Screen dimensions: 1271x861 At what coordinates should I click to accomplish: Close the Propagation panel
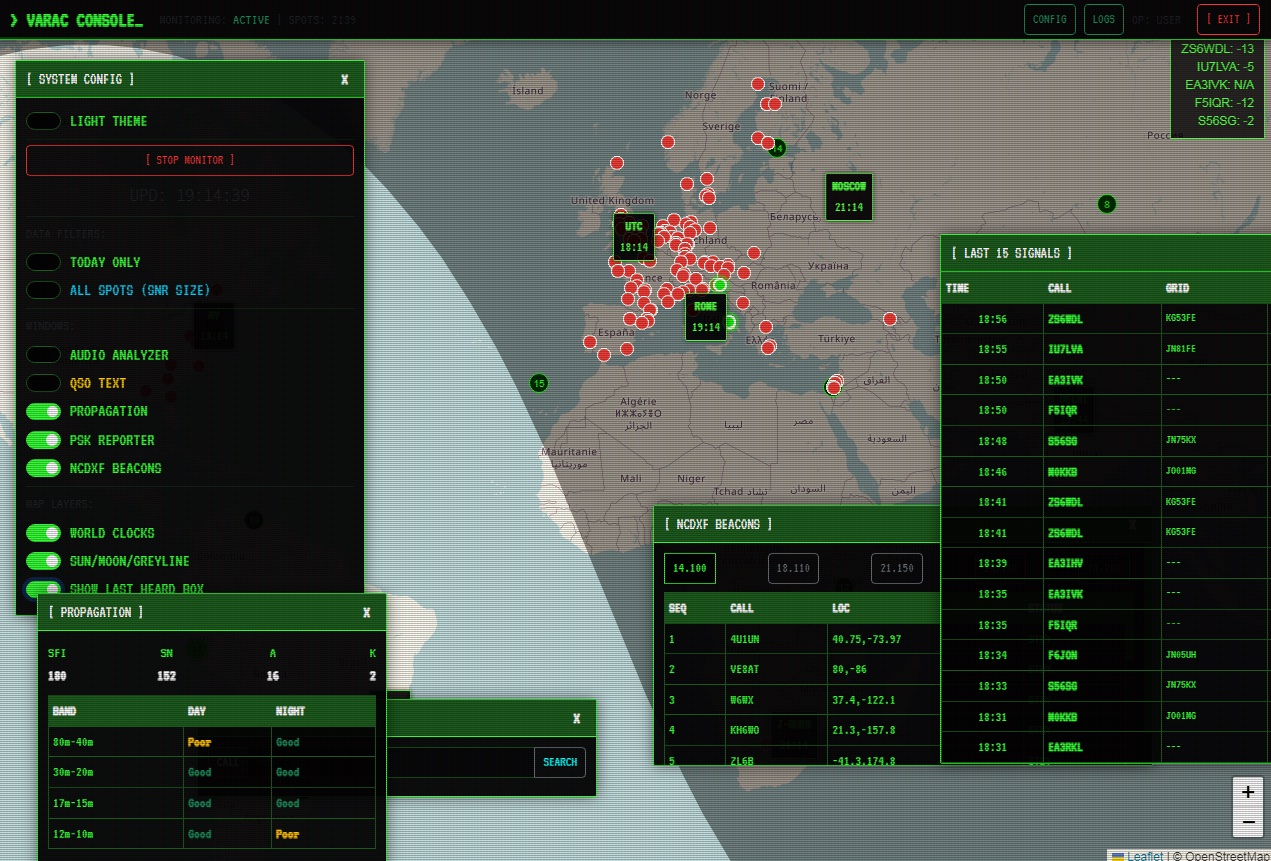coord(366,612)
